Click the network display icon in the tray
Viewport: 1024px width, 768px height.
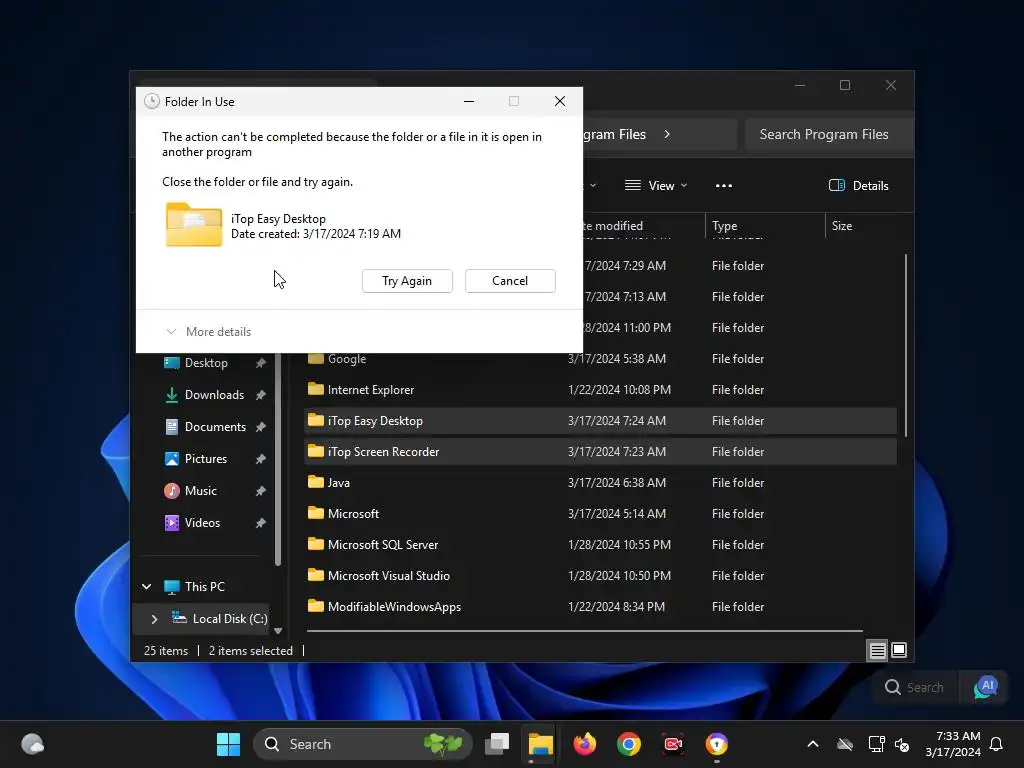[876, 744]
